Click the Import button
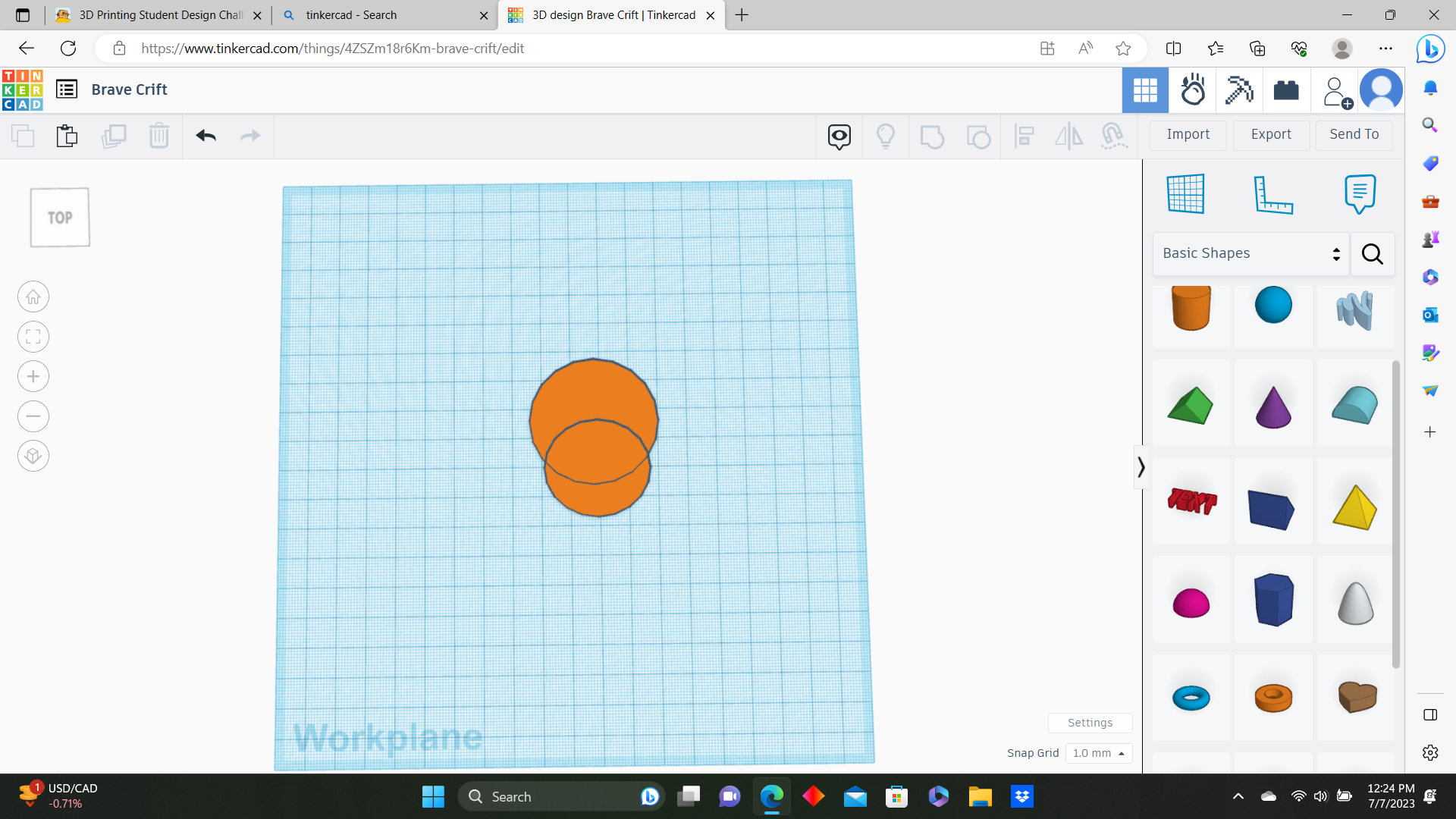The image size is (1456, 819). pyautogui.click(x=1188, y=134)
